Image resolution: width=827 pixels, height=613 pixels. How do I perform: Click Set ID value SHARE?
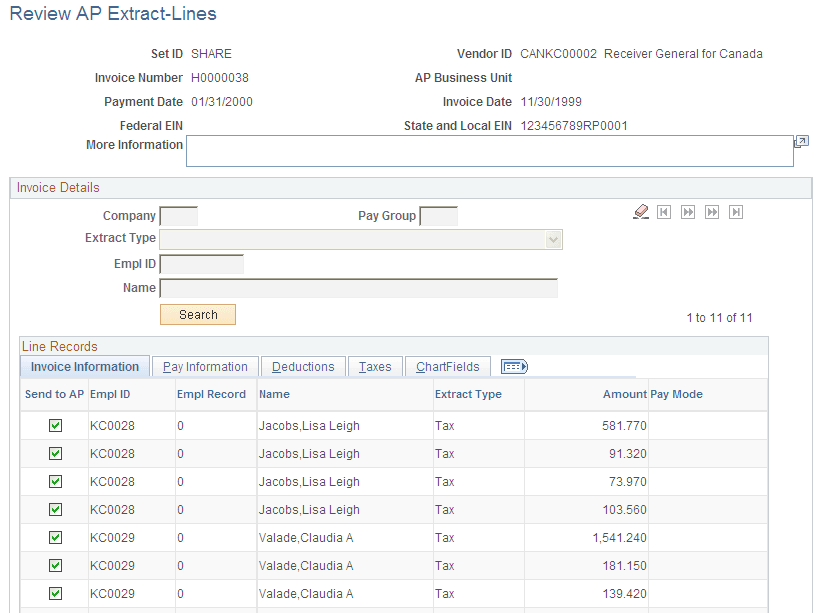click(211, 54)
